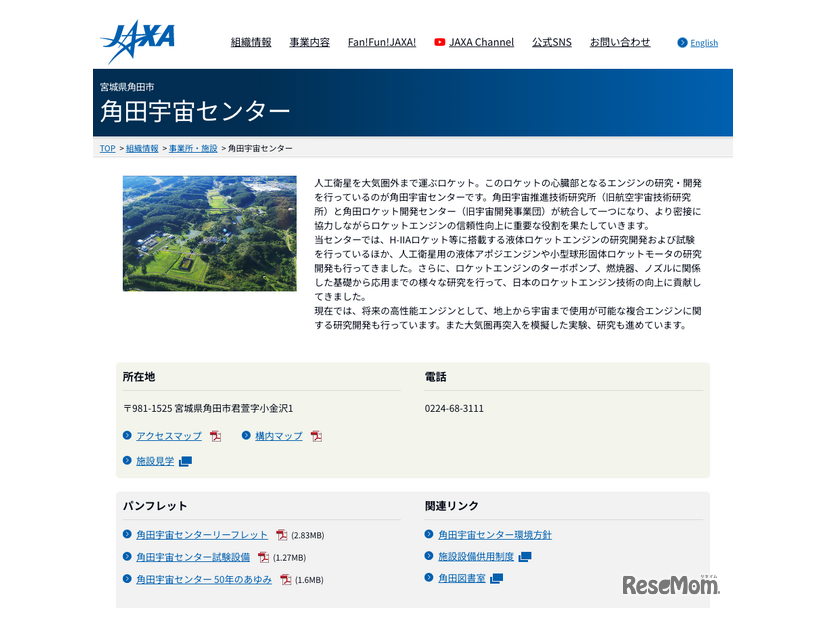Switch to English site
Viewport: 826px width, 620px height.
point(704,43)
